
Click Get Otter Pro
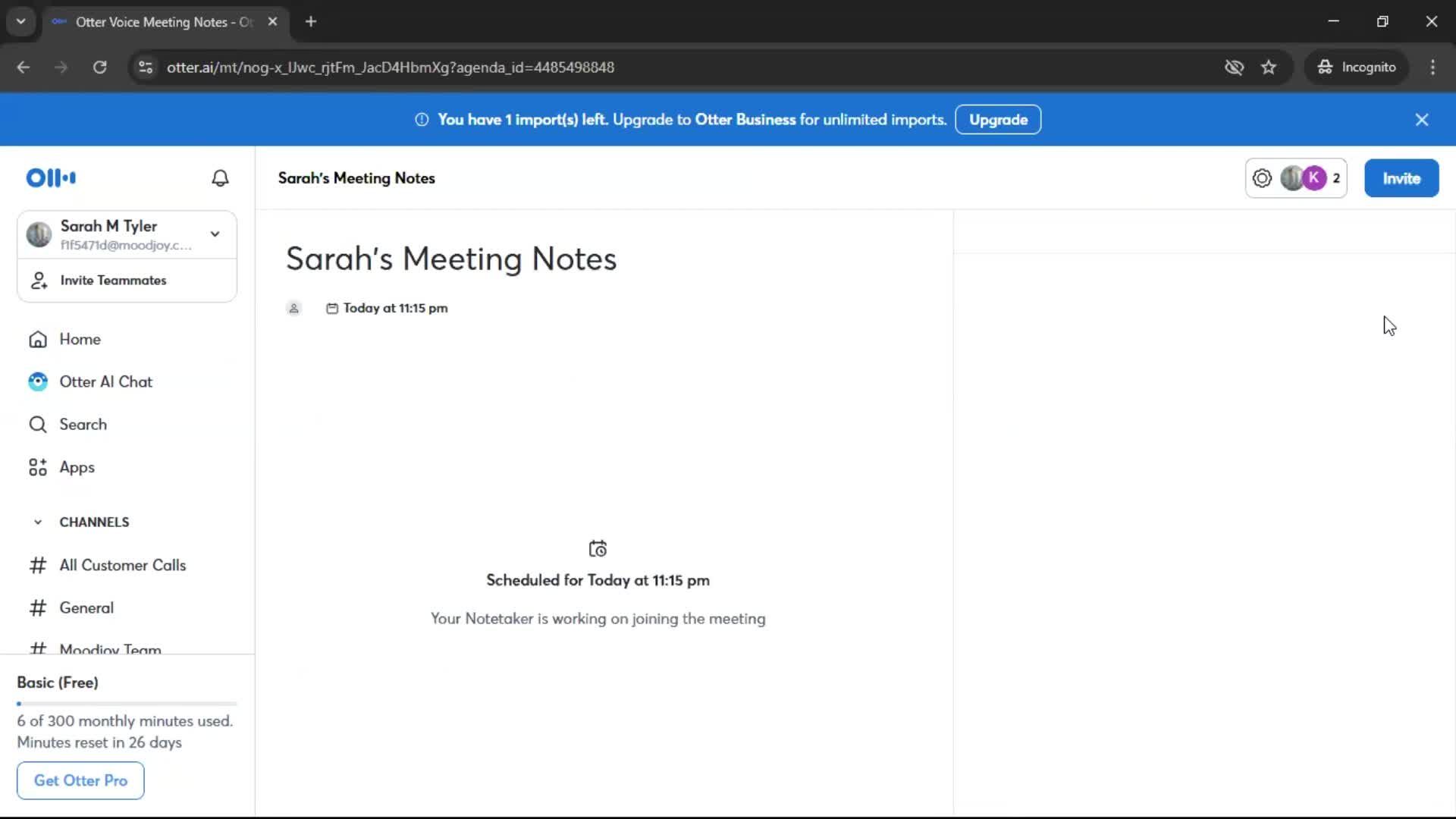pyautogui.click(x=80, y=780)
